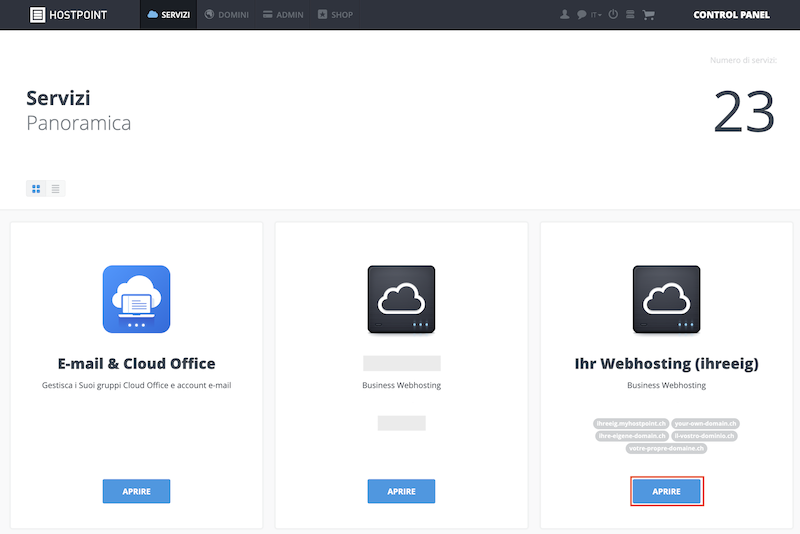Click the Servizi page heading
The width and height of the screenshot is (800, 534).
58,98
